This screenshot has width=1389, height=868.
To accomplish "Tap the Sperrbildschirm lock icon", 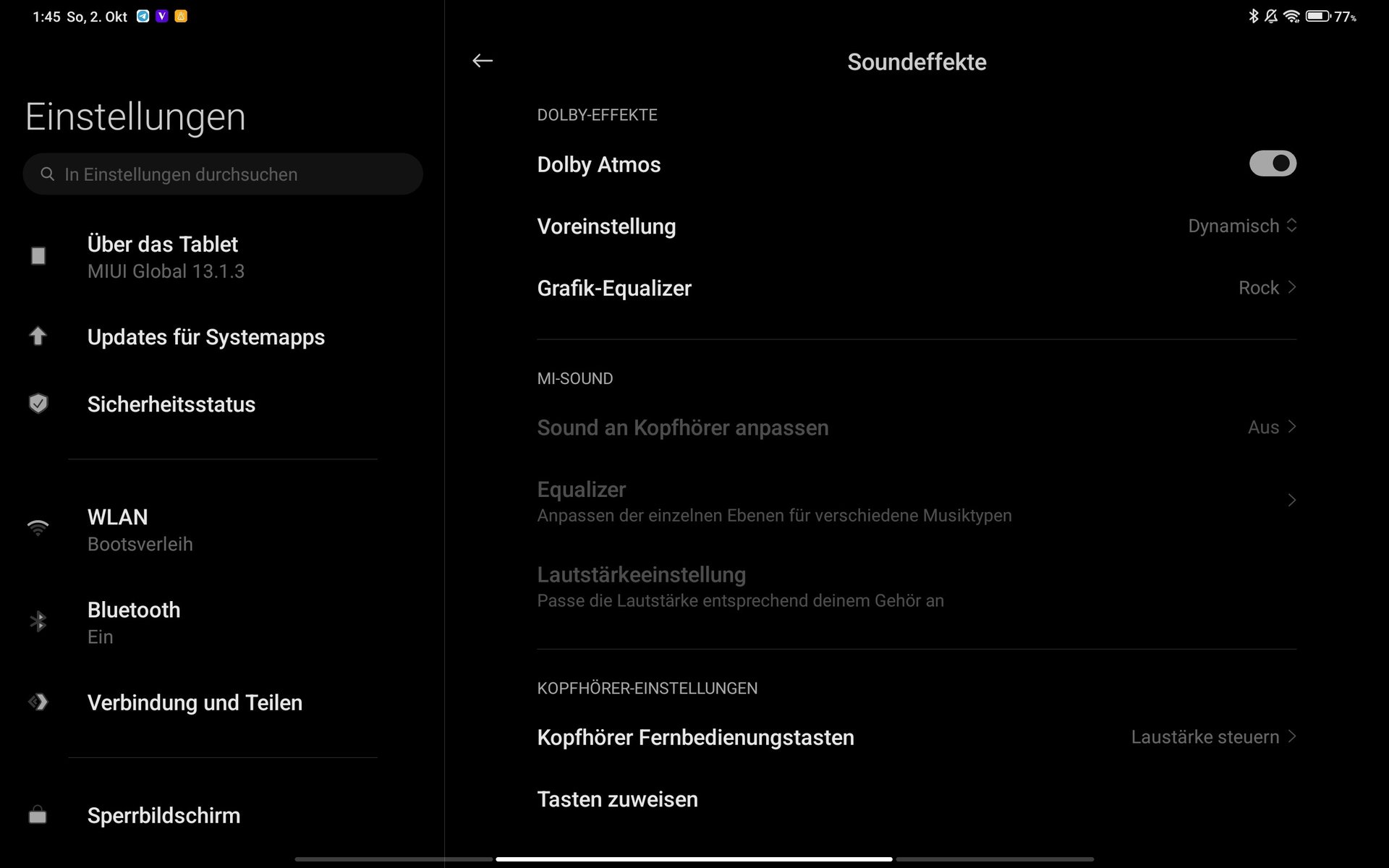I will 38,815.
